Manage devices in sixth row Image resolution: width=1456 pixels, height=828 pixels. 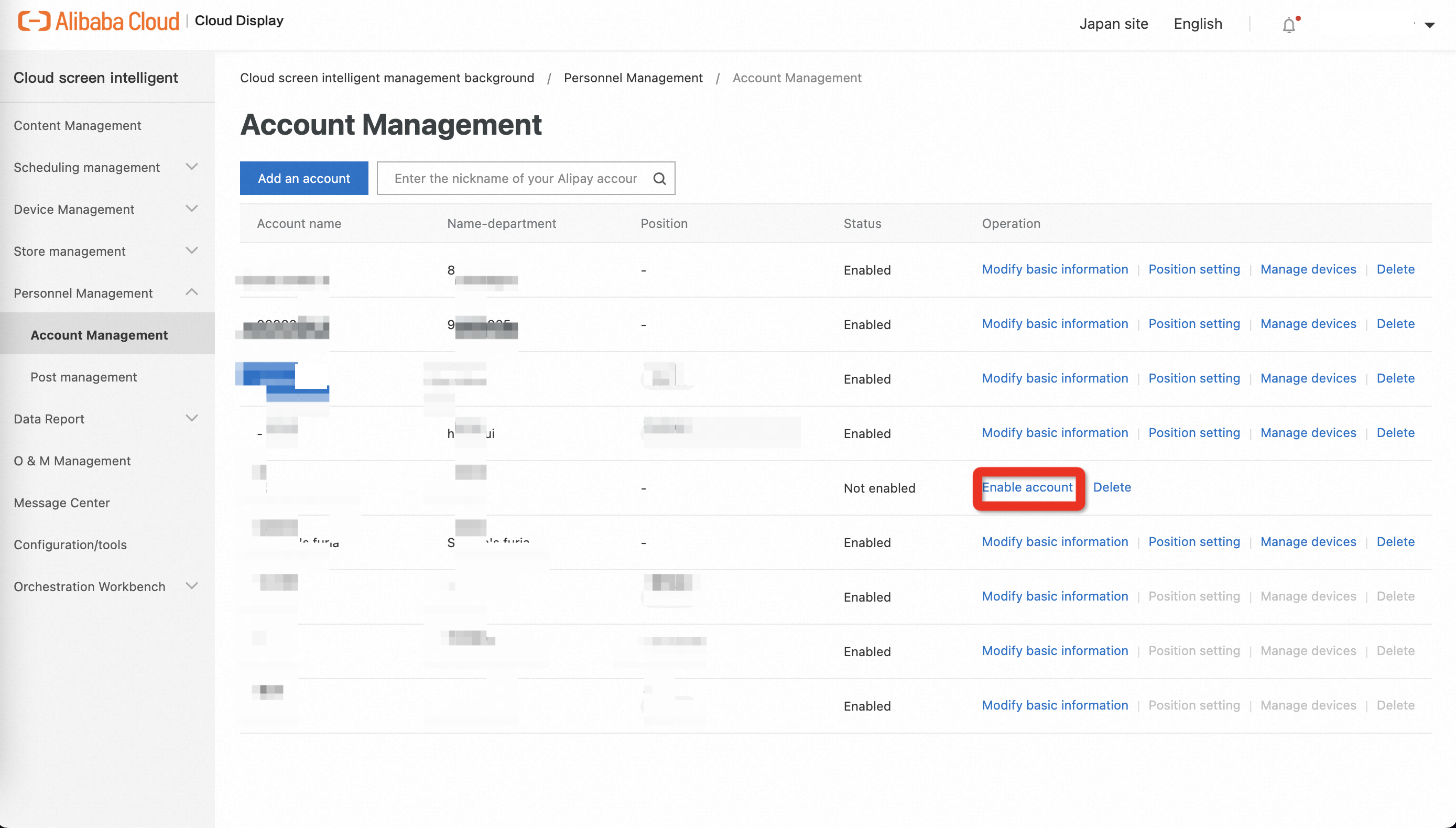pyautogui.click(x=1308, y=542)
